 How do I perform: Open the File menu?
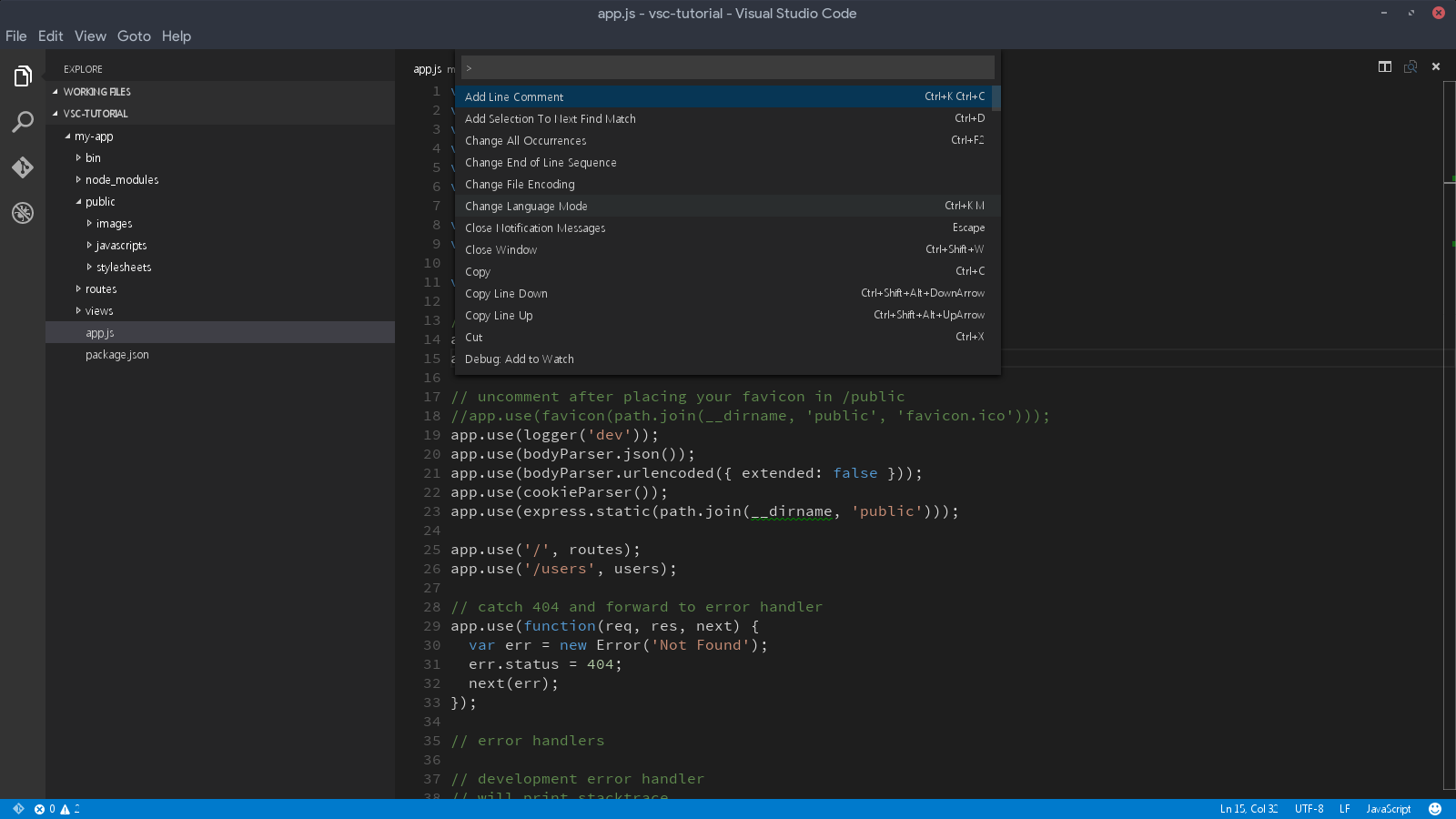16,36
